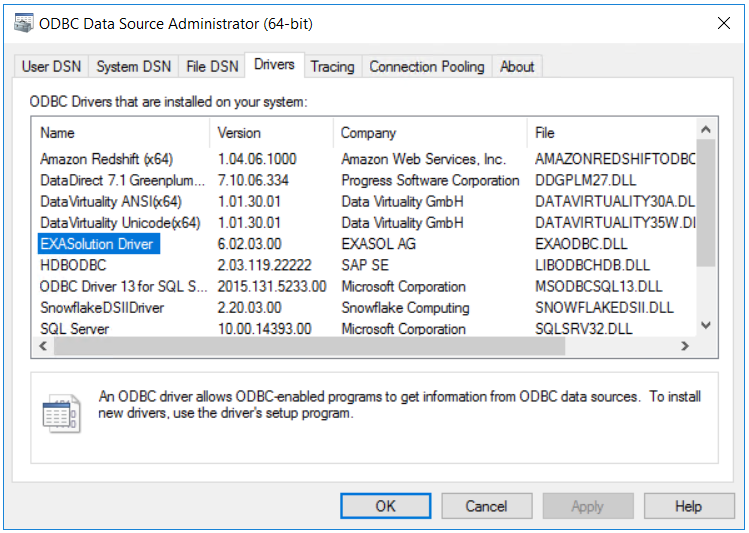Screen dimensions: 749x533
Task: Click the MSODBCSQL13.DLL file cell
Action: click(x=599, y=287)
